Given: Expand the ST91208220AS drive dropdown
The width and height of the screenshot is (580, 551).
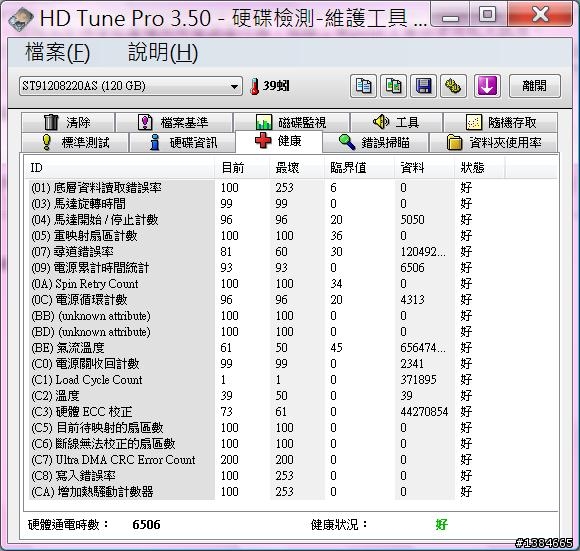Looking at the screenshot, I should tap(131, 86).
